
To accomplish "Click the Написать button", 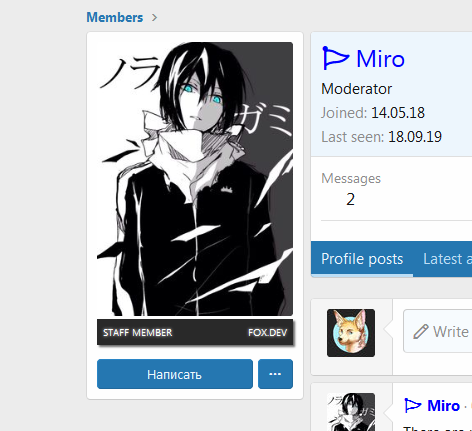I will pyautogui.click(x=175, y=374).
